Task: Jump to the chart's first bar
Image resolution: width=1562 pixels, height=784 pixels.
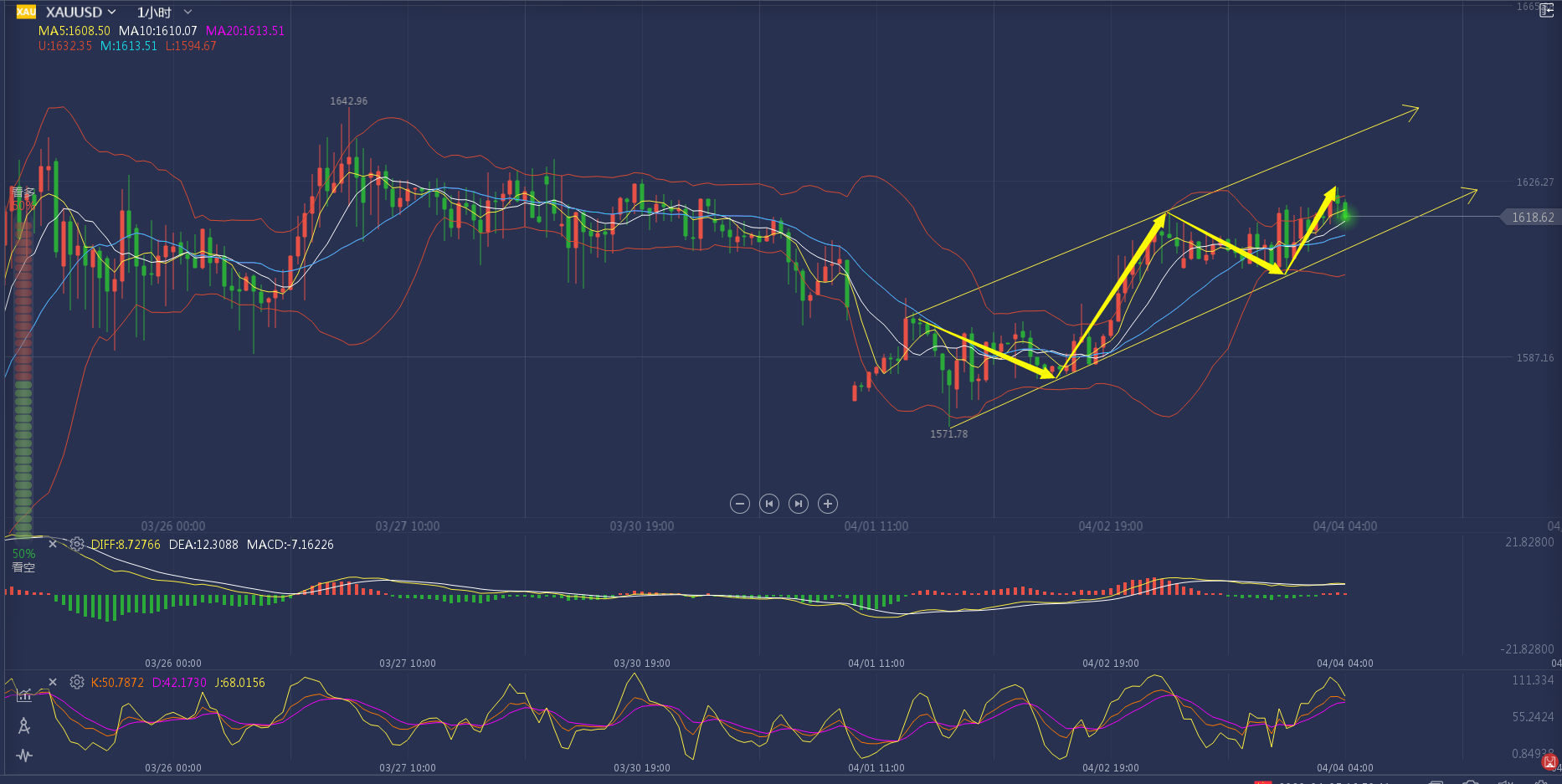Action: point(768,504)
